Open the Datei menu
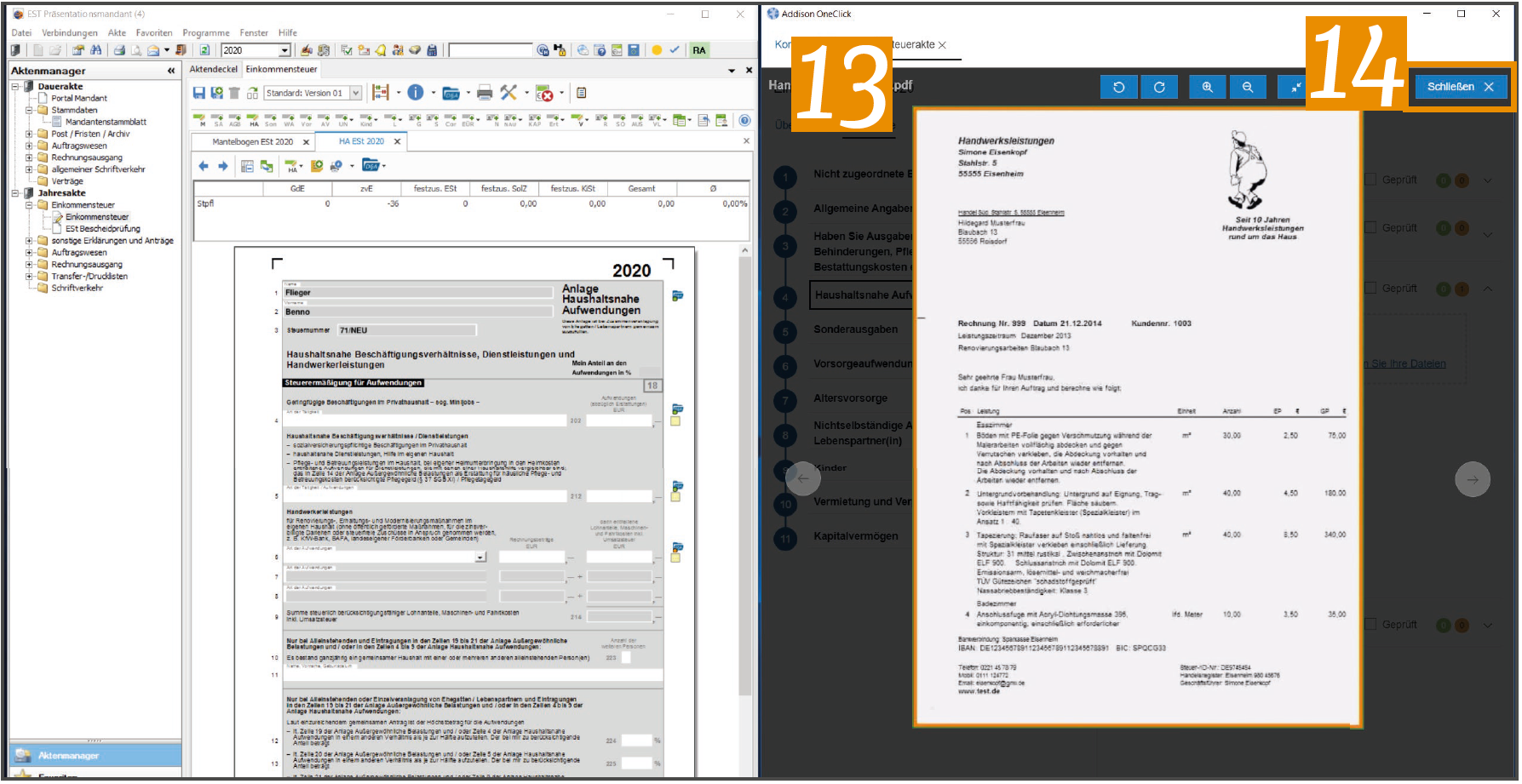 pyautogui.click(x=21, y=32)
